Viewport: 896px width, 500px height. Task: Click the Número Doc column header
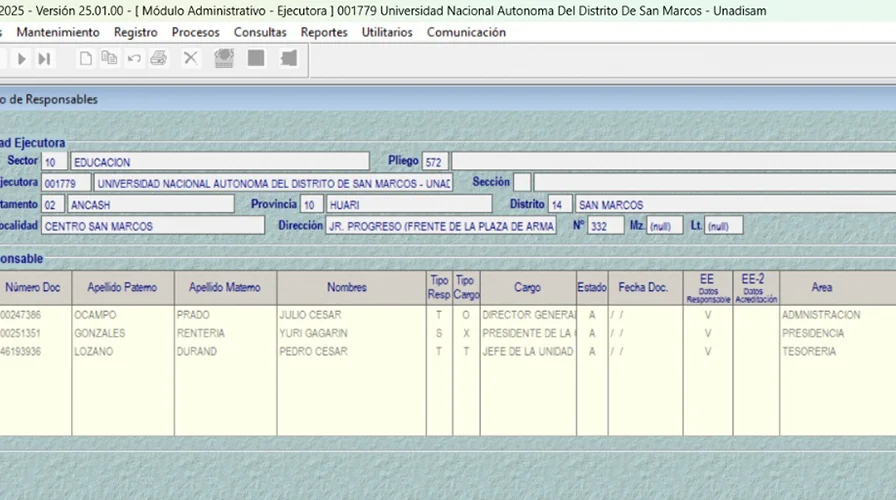point(35,287)
